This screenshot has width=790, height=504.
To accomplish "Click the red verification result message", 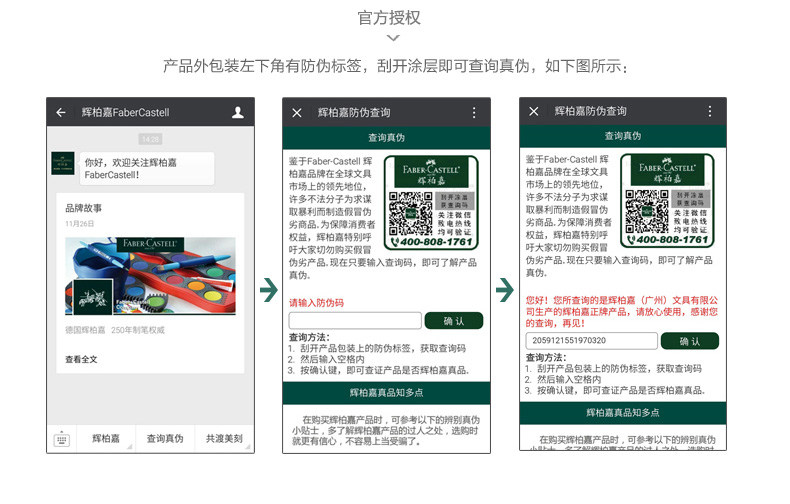I will (622, 311).
